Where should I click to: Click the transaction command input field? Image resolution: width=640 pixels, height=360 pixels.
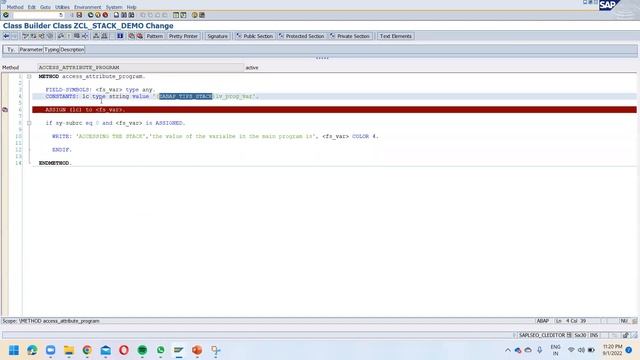38,15
